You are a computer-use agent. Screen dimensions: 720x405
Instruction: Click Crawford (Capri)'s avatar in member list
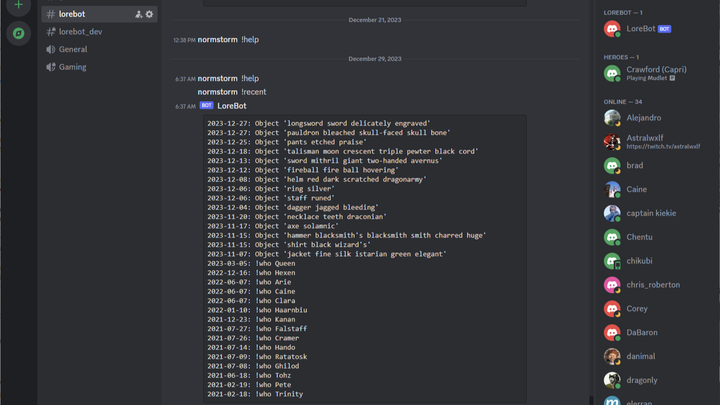pos(612,74)
